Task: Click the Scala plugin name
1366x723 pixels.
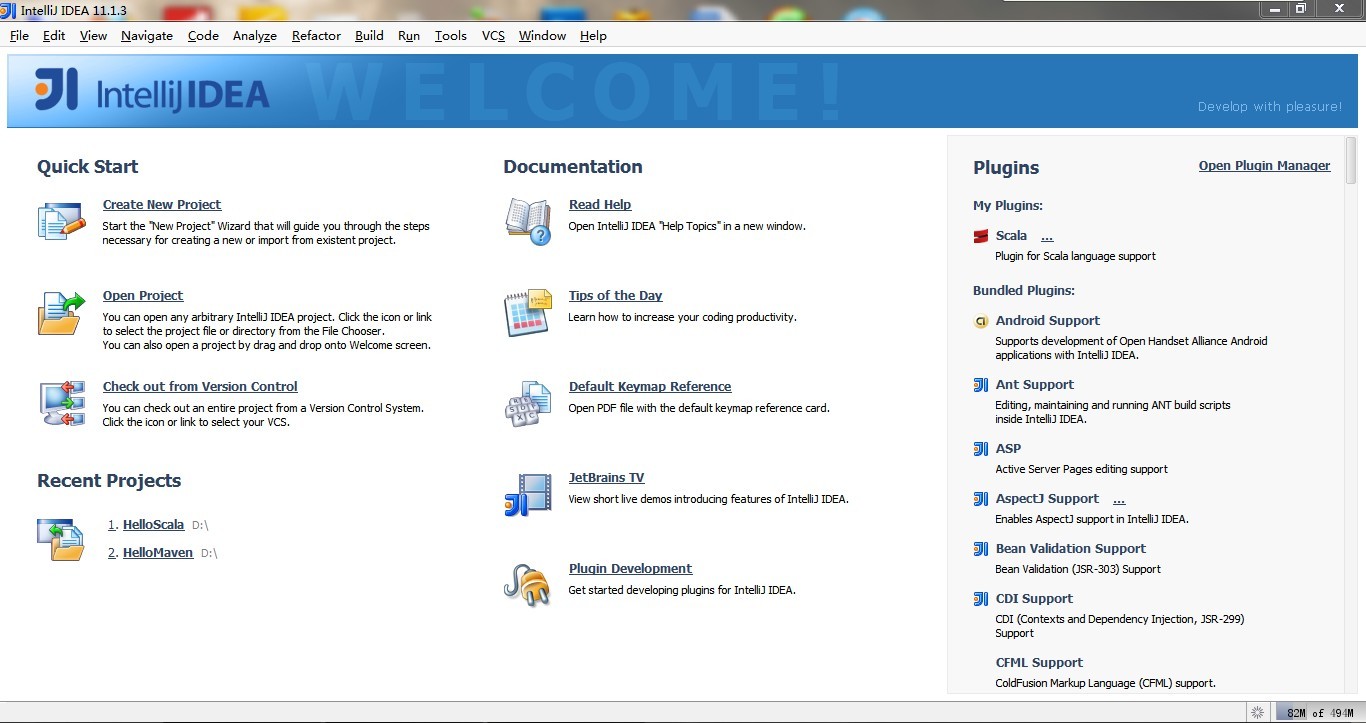Action: click(1011, 236)
